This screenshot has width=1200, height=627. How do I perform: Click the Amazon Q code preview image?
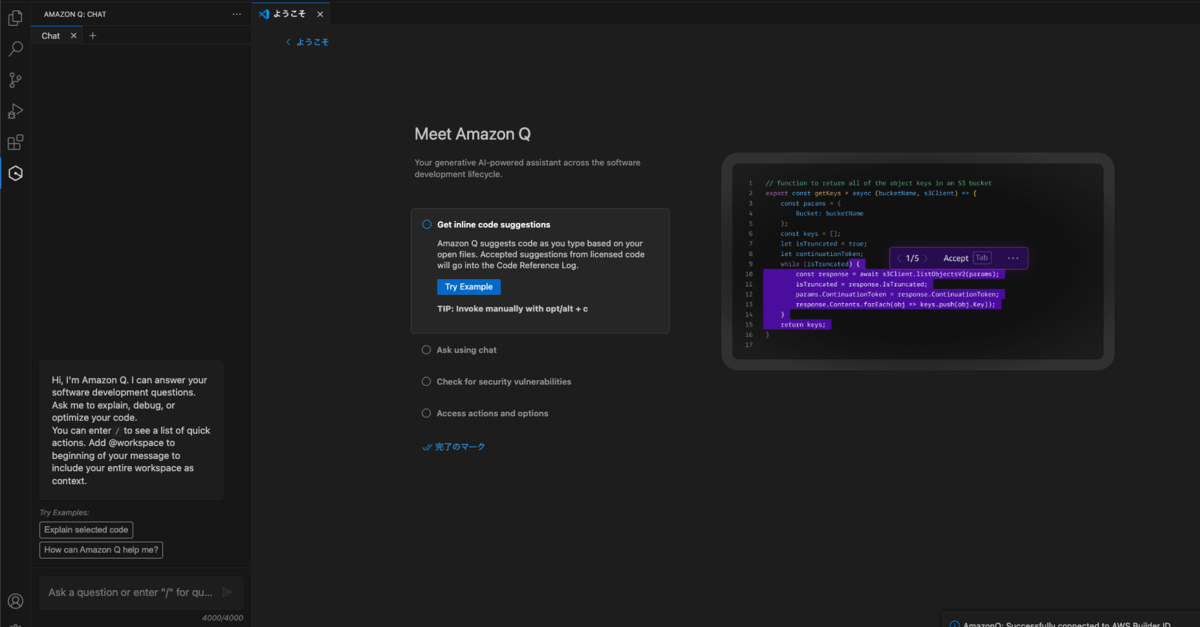click(x=918, y=261)
